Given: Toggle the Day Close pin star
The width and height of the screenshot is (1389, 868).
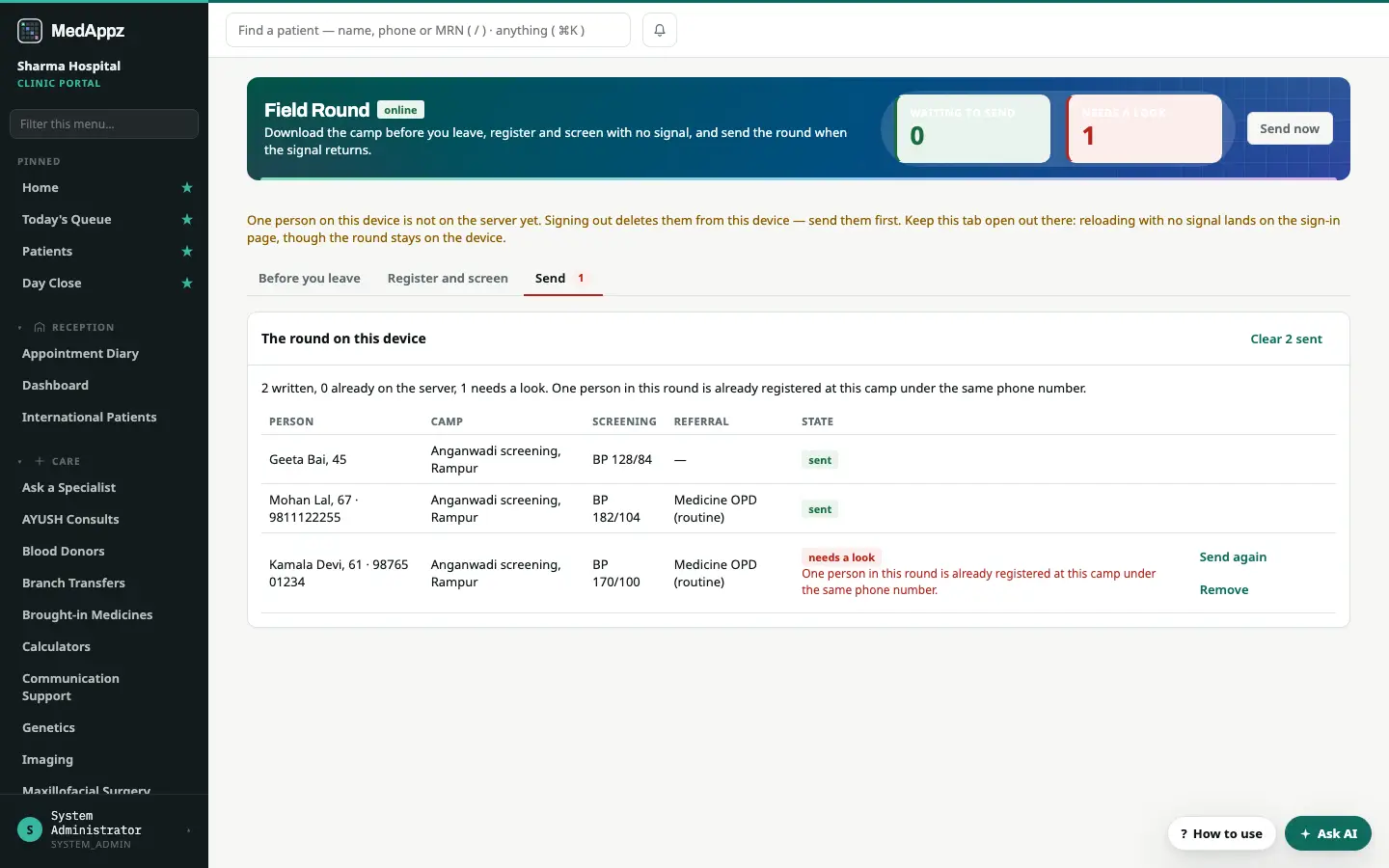Looking at the screenshot, I should [x=187, y=284].
